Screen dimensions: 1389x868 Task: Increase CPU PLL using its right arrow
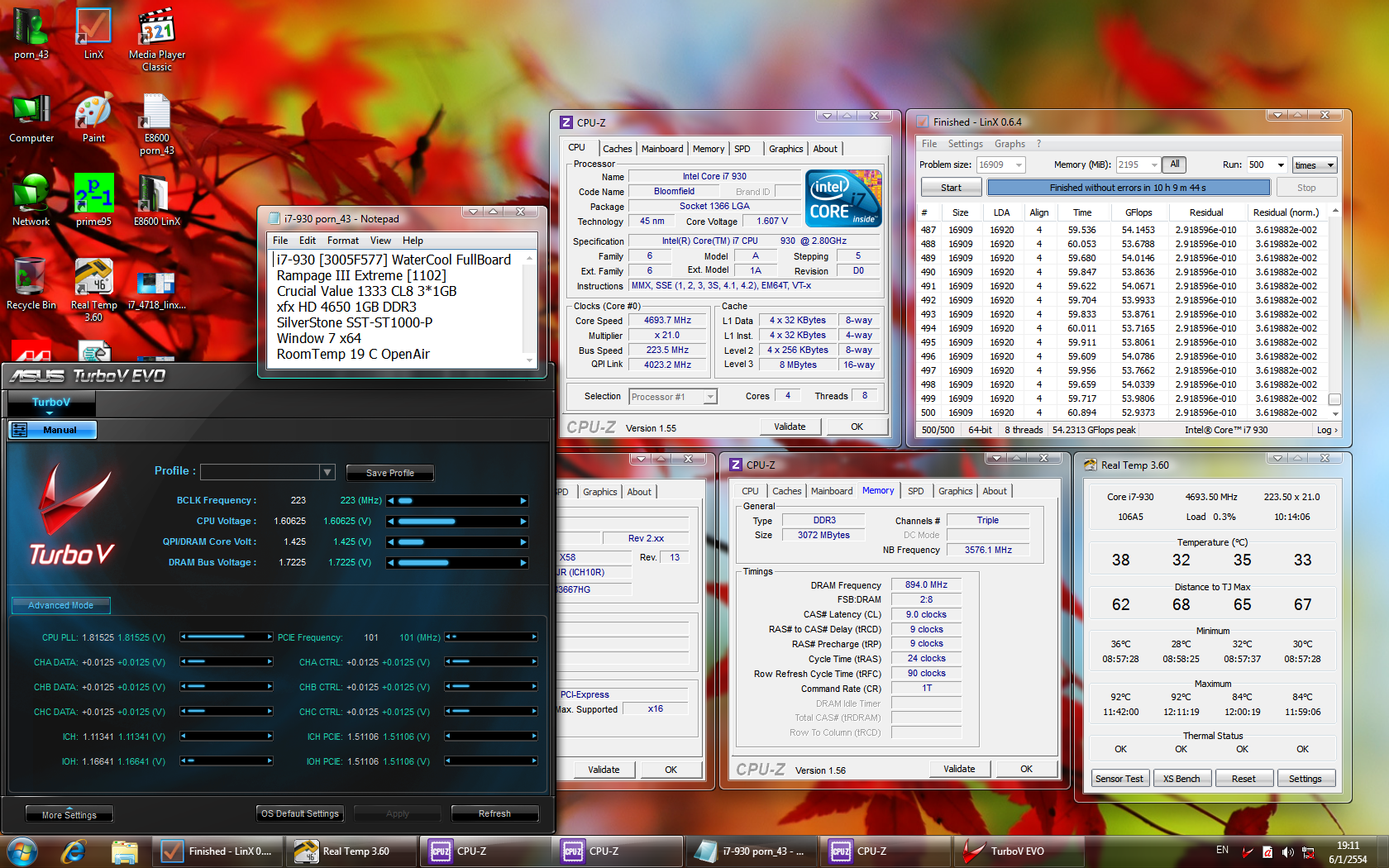pyautogui.click(x=270, y=637)
